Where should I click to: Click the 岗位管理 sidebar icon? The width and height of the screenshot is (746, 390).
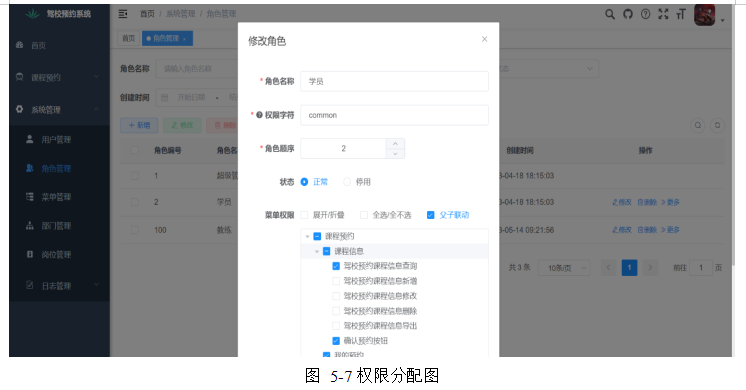pos(29,254)
